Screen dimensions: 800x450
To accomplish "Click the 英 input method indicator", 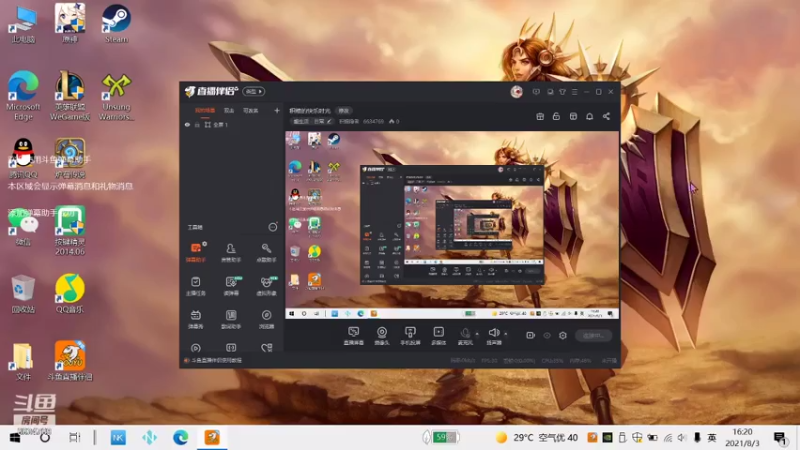I will (712, 437).
